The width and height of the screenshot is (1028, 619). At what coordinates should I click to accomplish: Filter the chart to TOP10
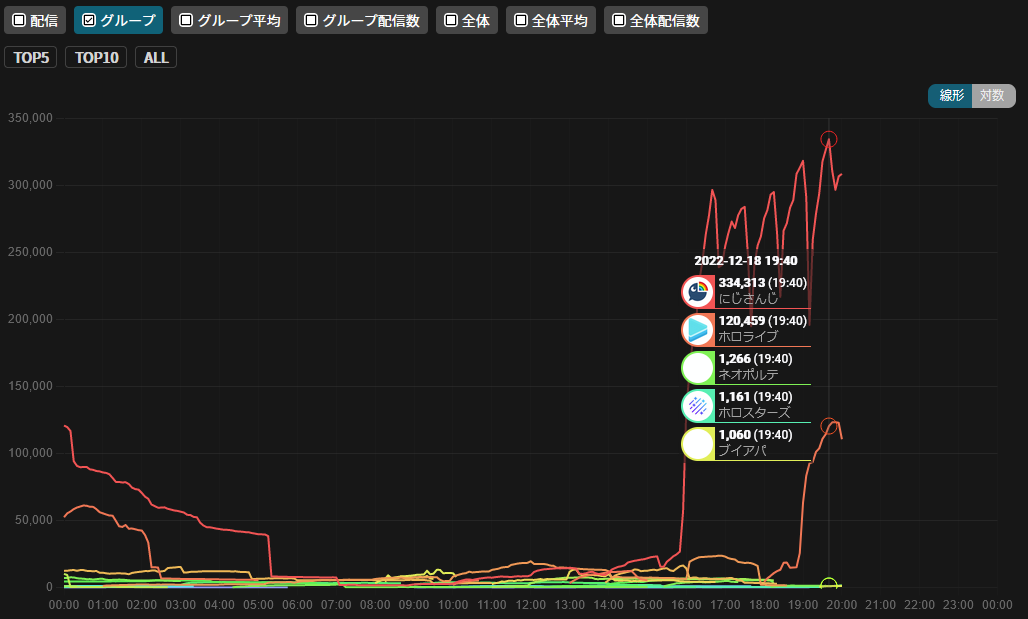tap(96, 58)
